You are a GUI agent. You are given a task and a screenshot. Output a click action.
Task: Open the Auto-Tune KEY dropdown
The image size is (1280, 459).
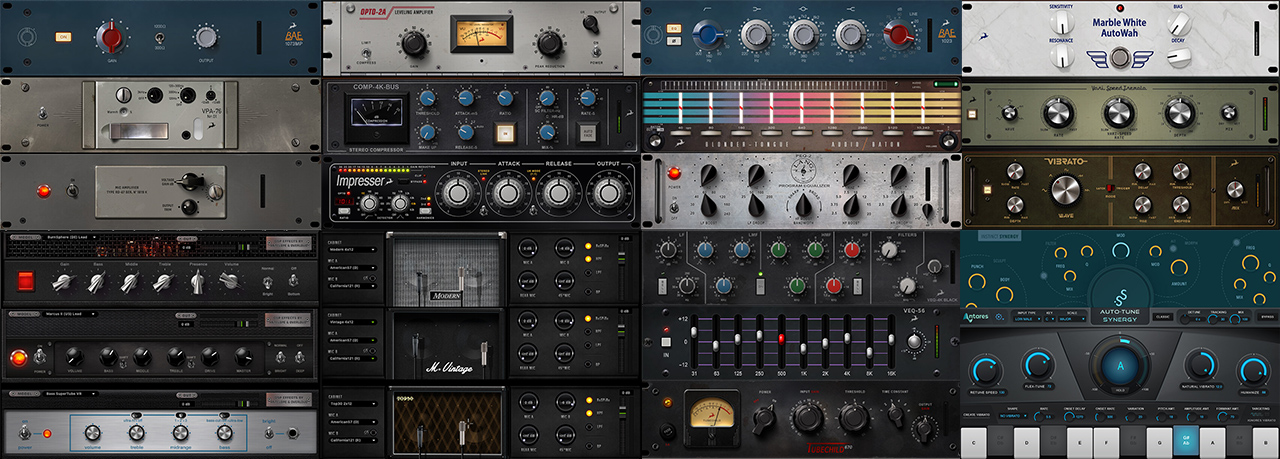click(1050, 319)
